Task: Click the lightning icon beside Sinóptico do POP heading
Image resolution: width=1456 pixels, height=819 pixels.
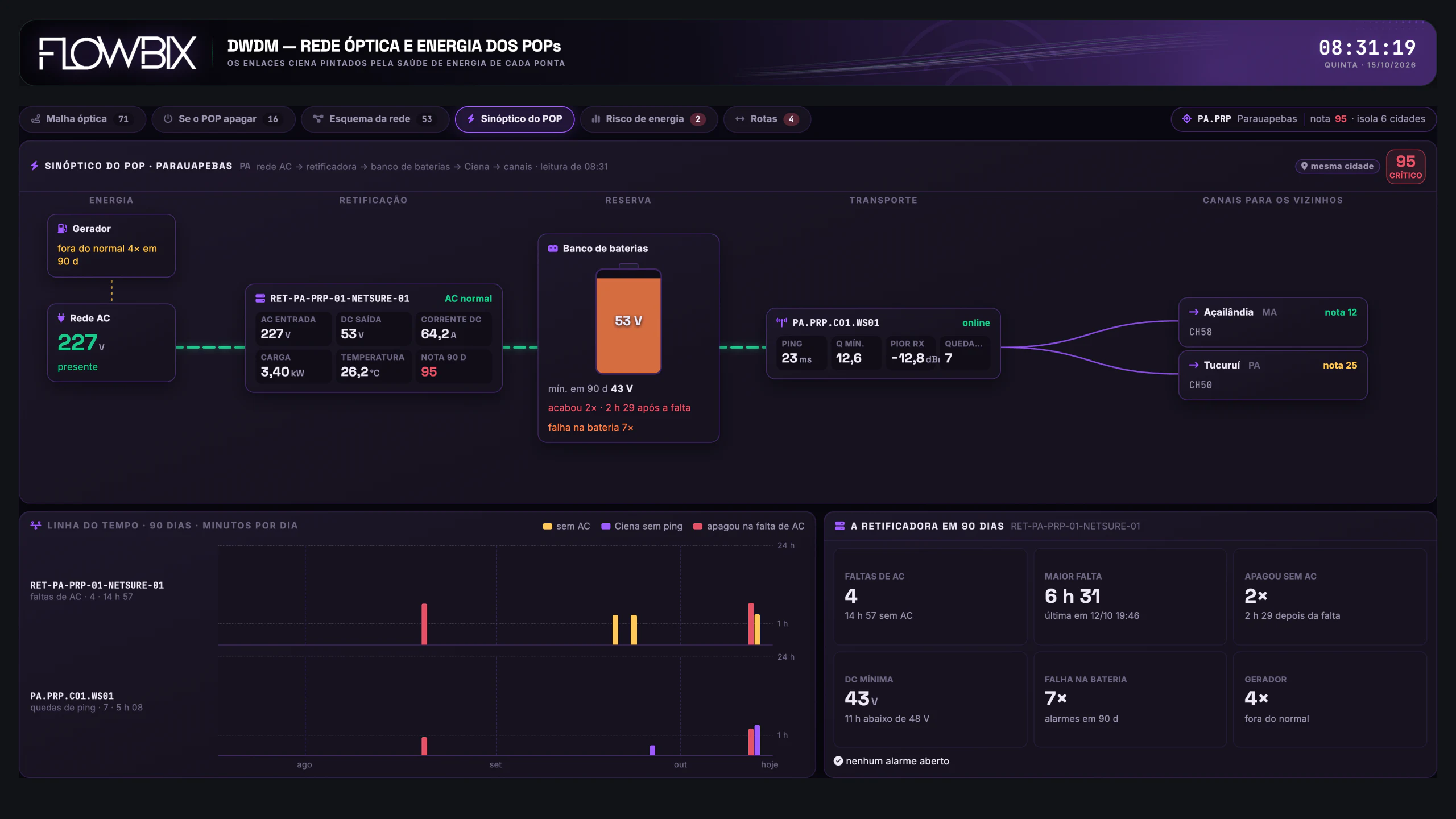Action: click(x=35, y=166)
